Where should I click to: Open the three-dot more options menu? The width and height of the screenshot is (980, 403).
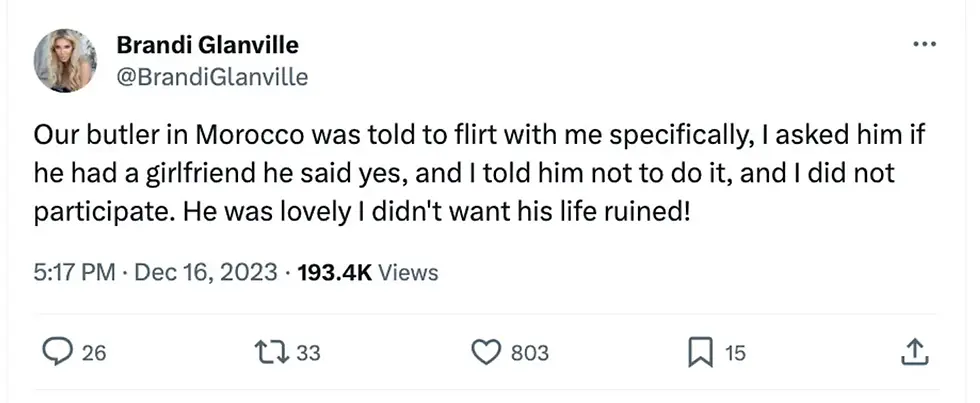pos(925,46)
